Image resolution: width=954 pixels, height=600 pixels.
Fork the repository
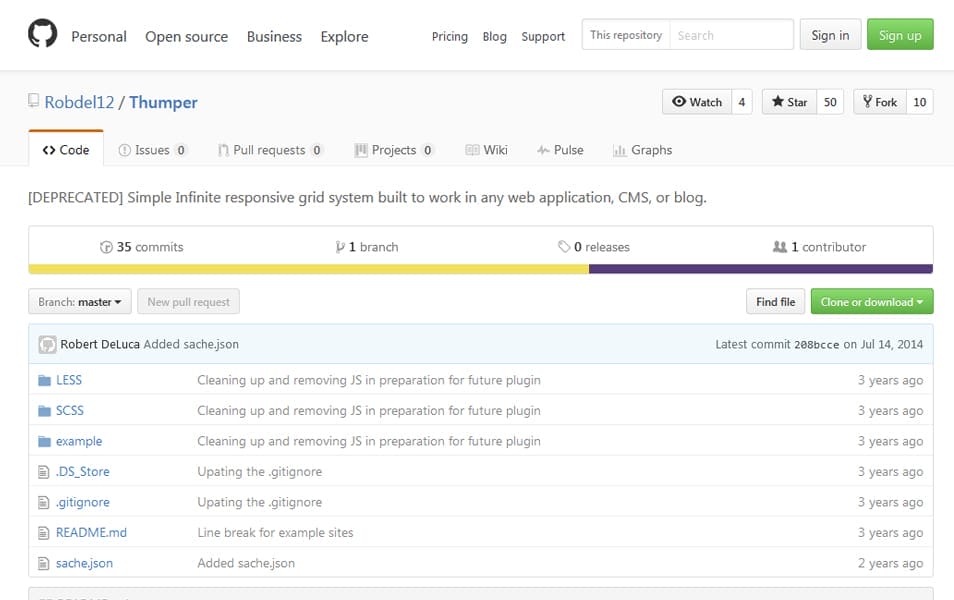tap(878, 101)
